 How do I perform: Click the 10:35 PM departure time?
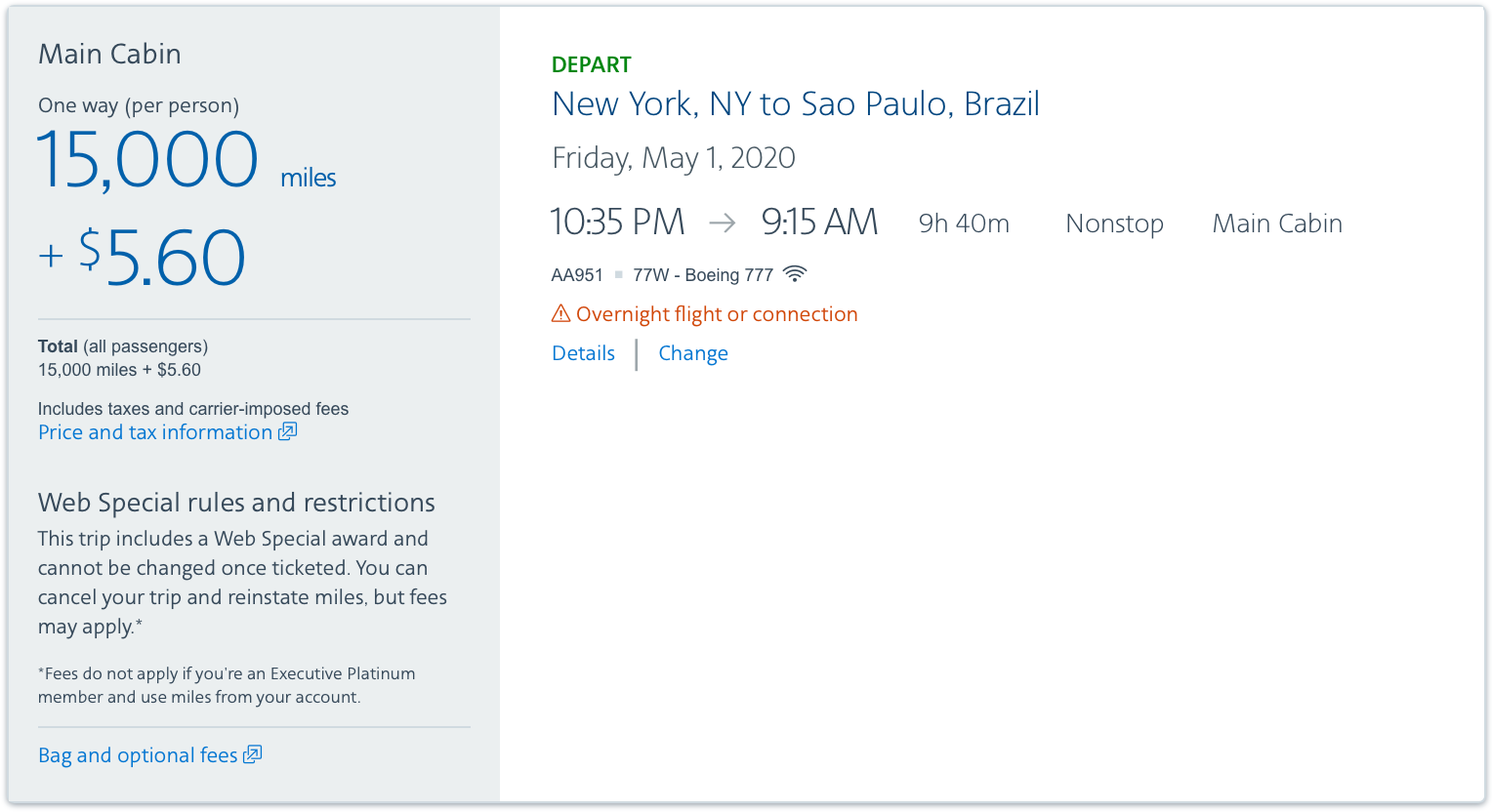pyautogui.click(x=617, y=223)
